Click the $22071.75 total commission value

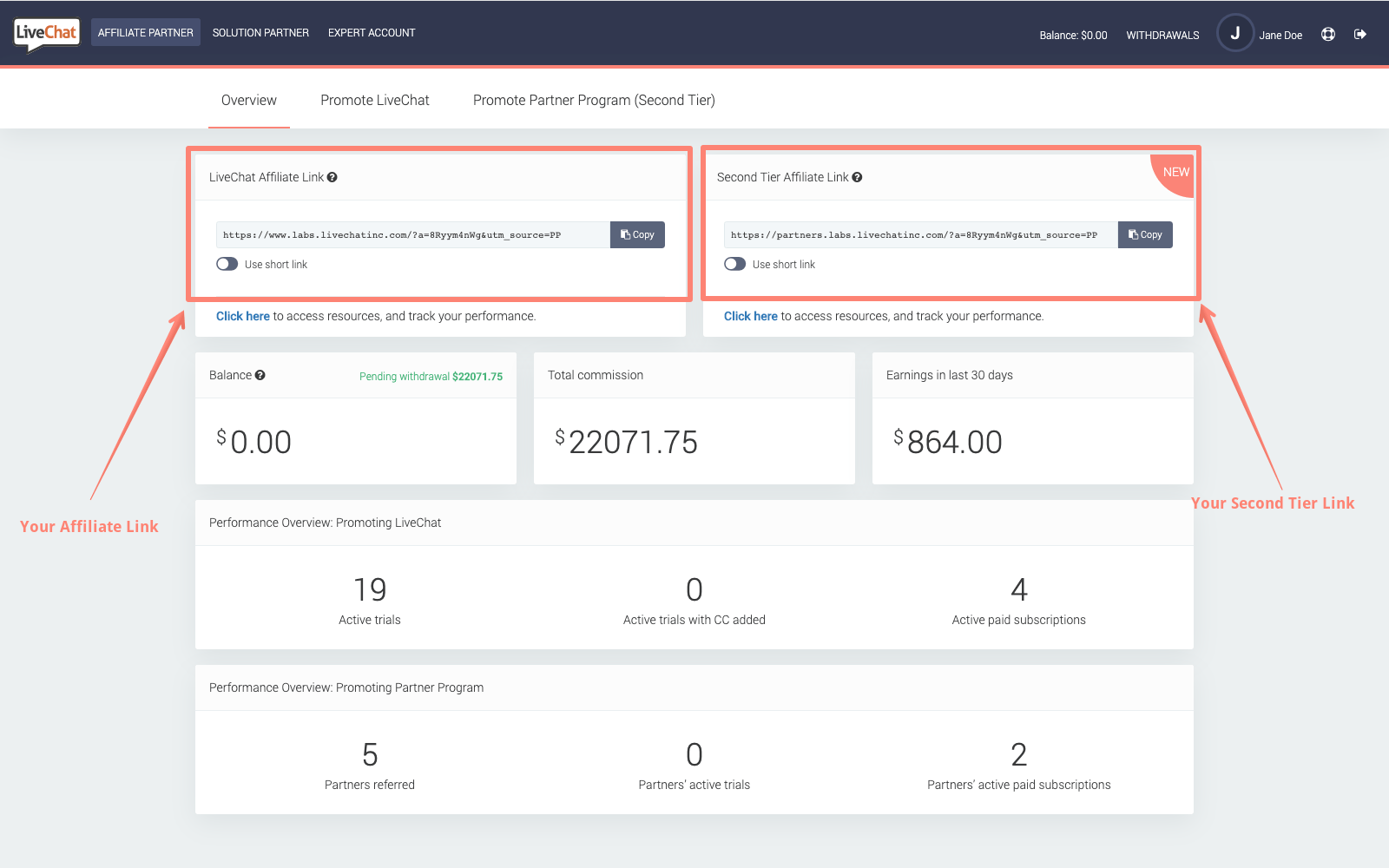[x=626, y=442]
